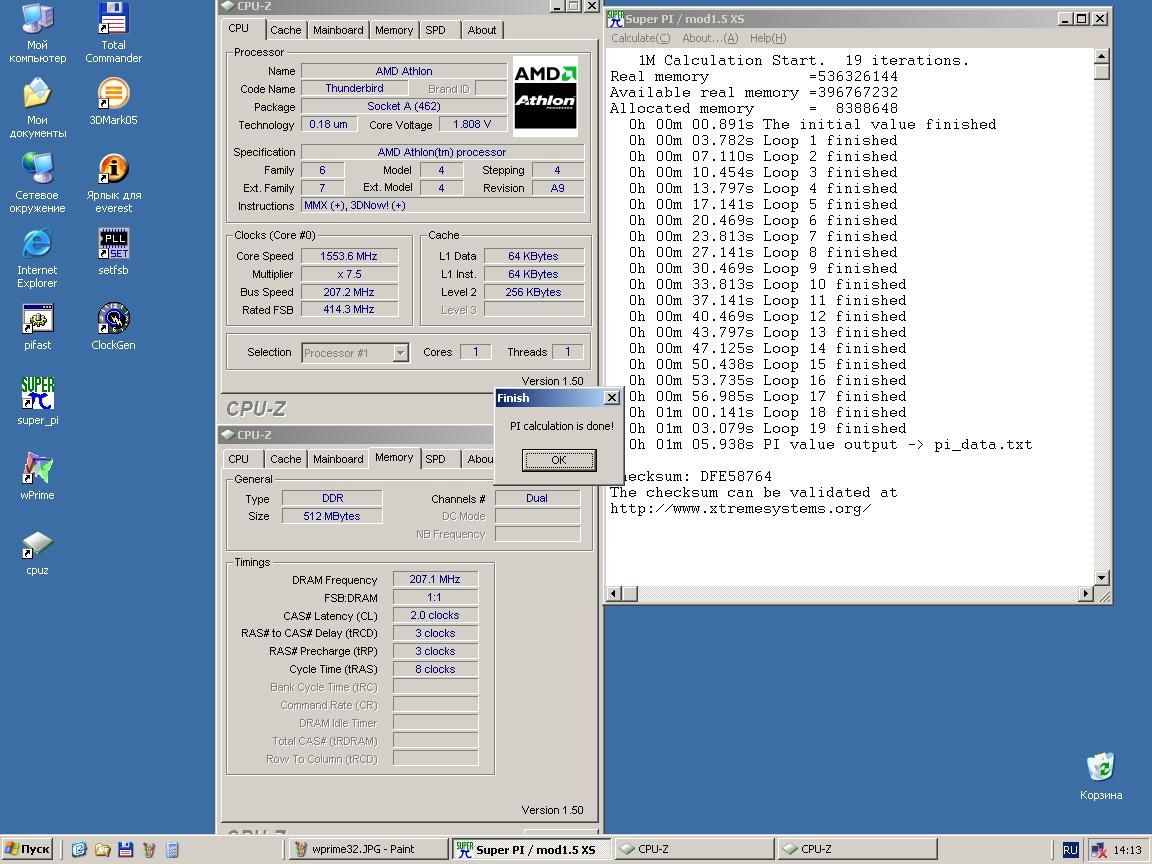Screen dimensions: 1152x864
Task: Click the floppy disk quick launch icon
Action: click(x=126, y=849)
